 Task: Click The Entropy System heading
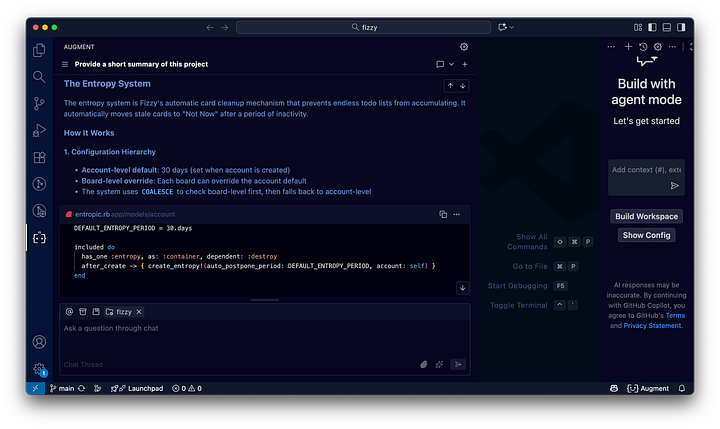click(x=107, y=84)
